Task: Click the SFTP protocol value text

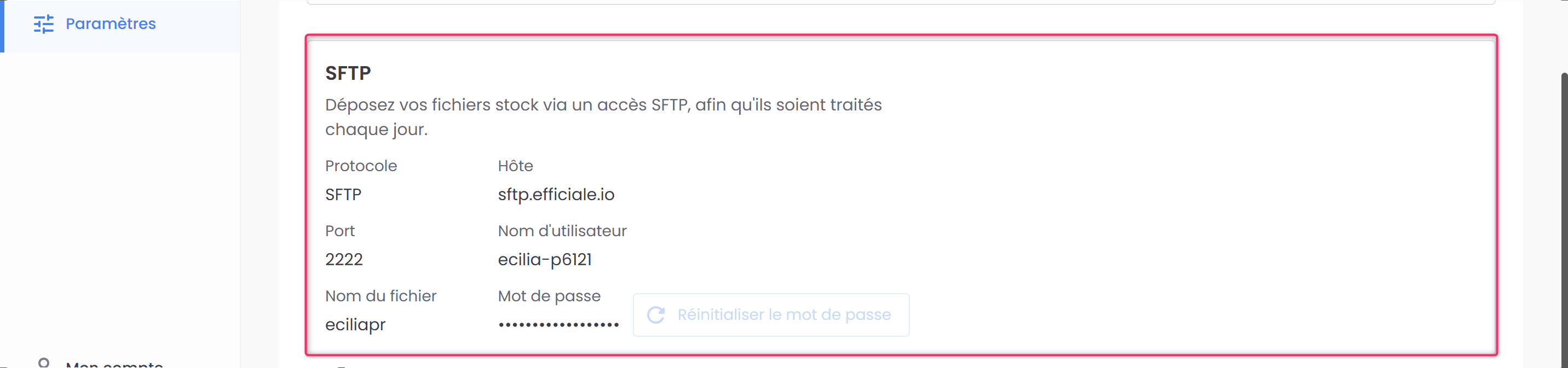Action: pos(343,195)
